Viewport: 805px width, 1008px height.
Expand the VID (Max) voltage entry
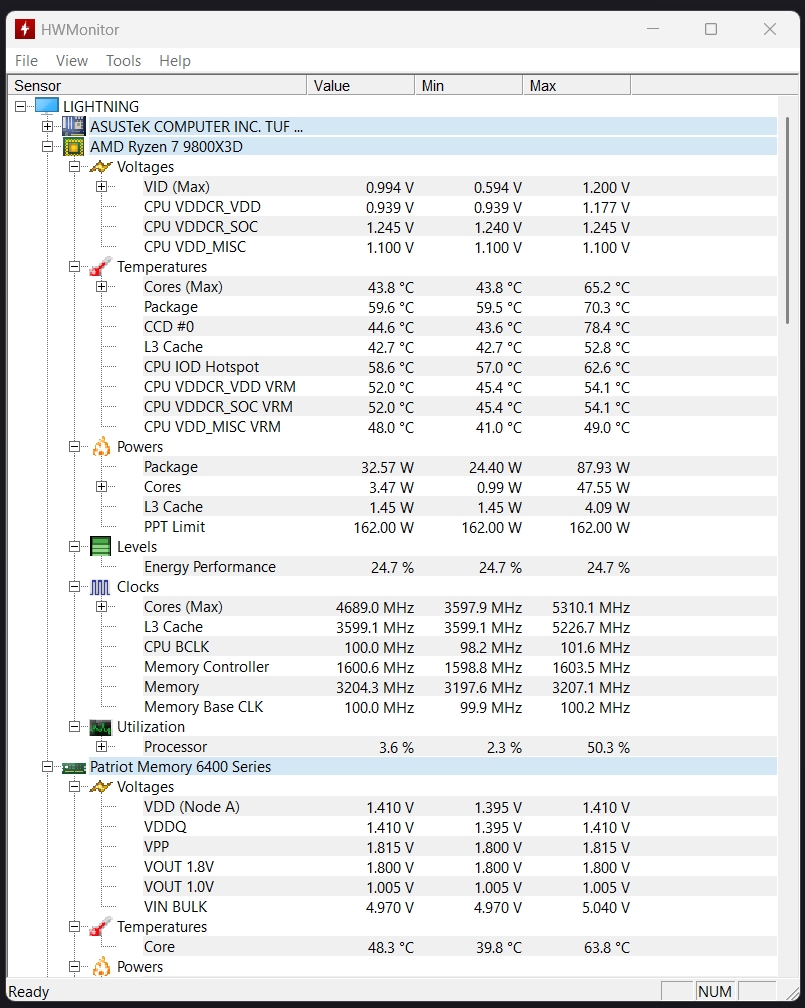[101, 187]
